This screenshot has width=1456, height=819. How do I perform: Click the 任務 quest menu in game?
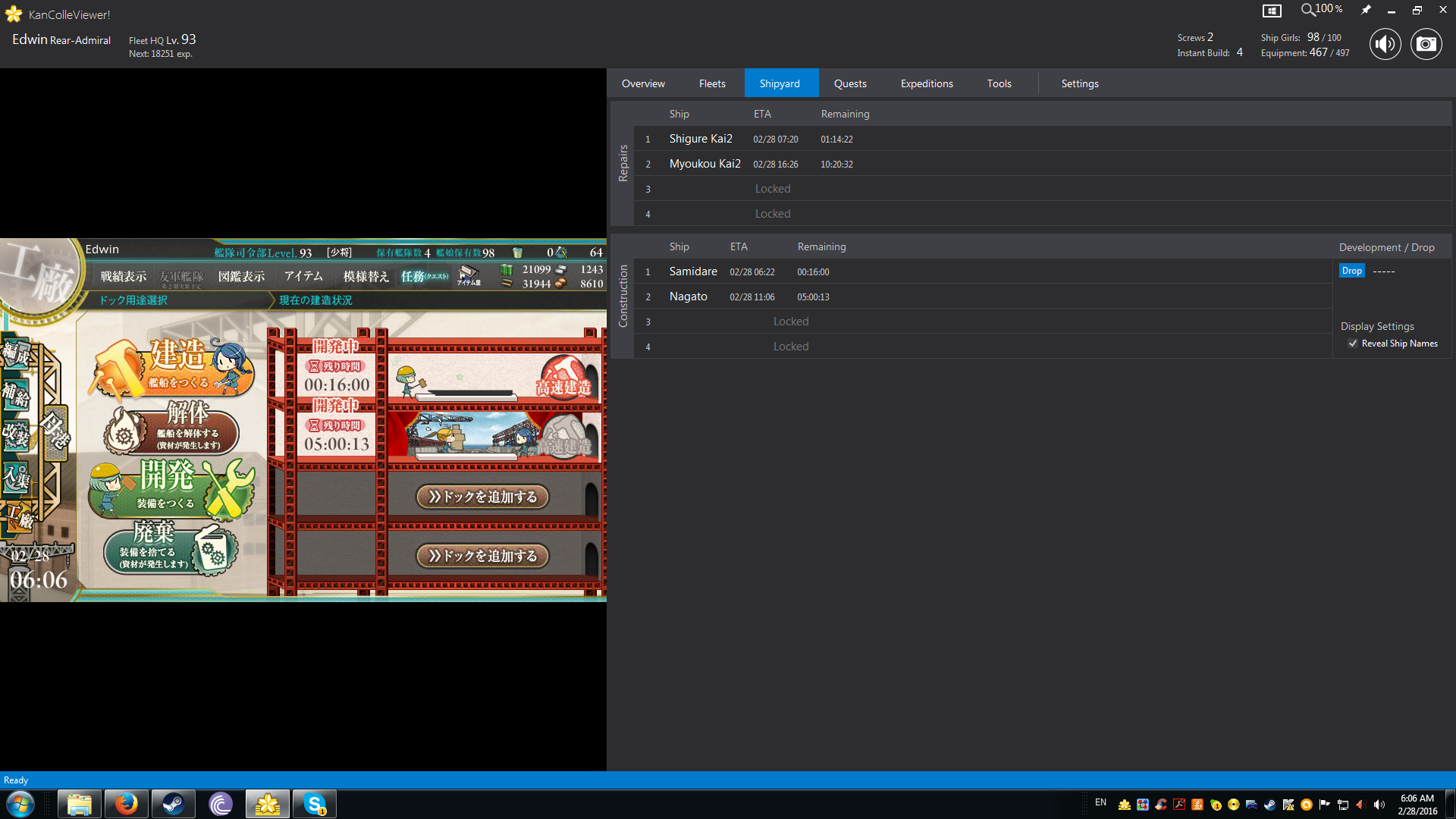[x=423, y=277]
